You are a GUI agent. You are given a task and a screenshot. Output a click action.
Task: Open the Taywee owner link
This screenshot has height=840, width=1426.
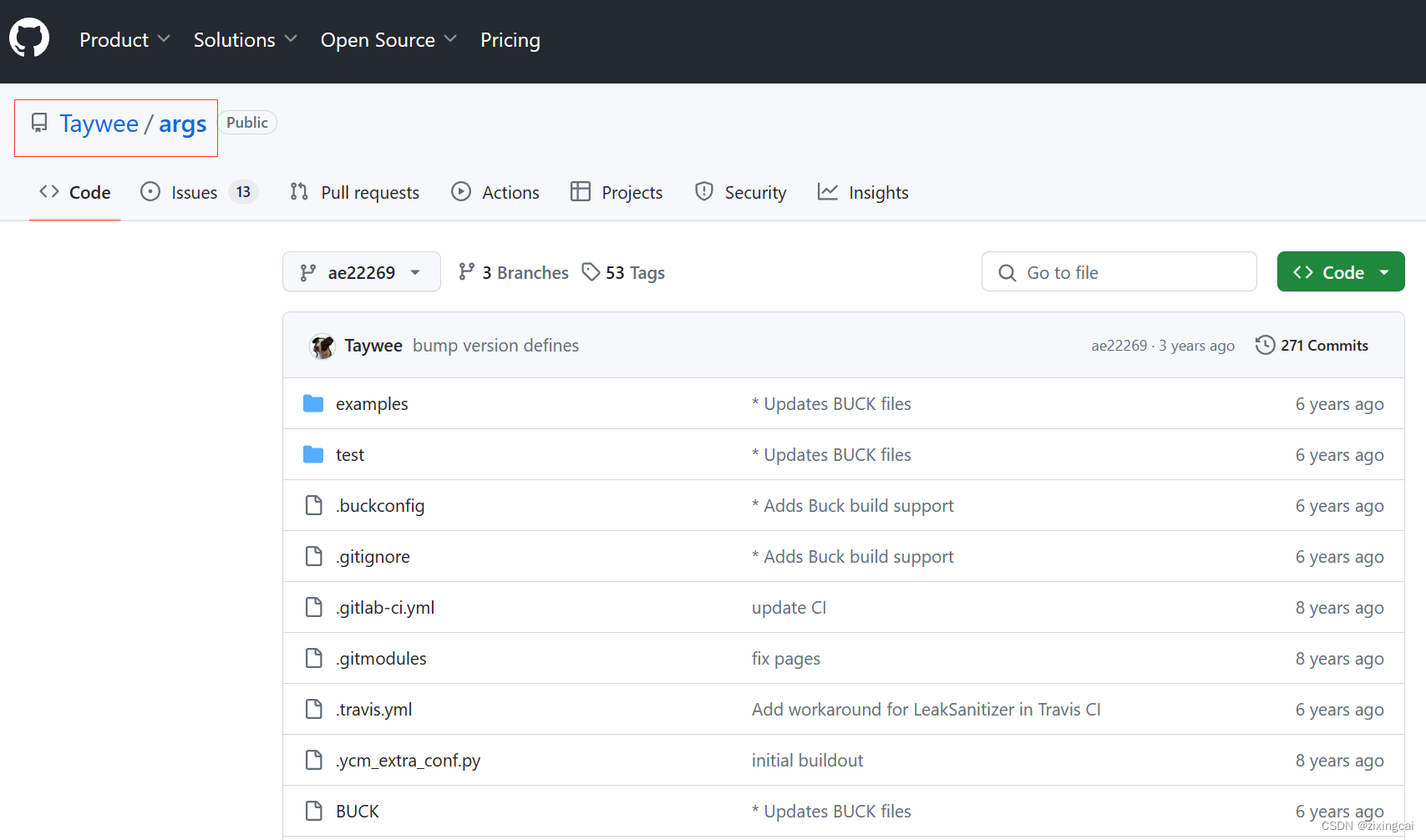99,124
